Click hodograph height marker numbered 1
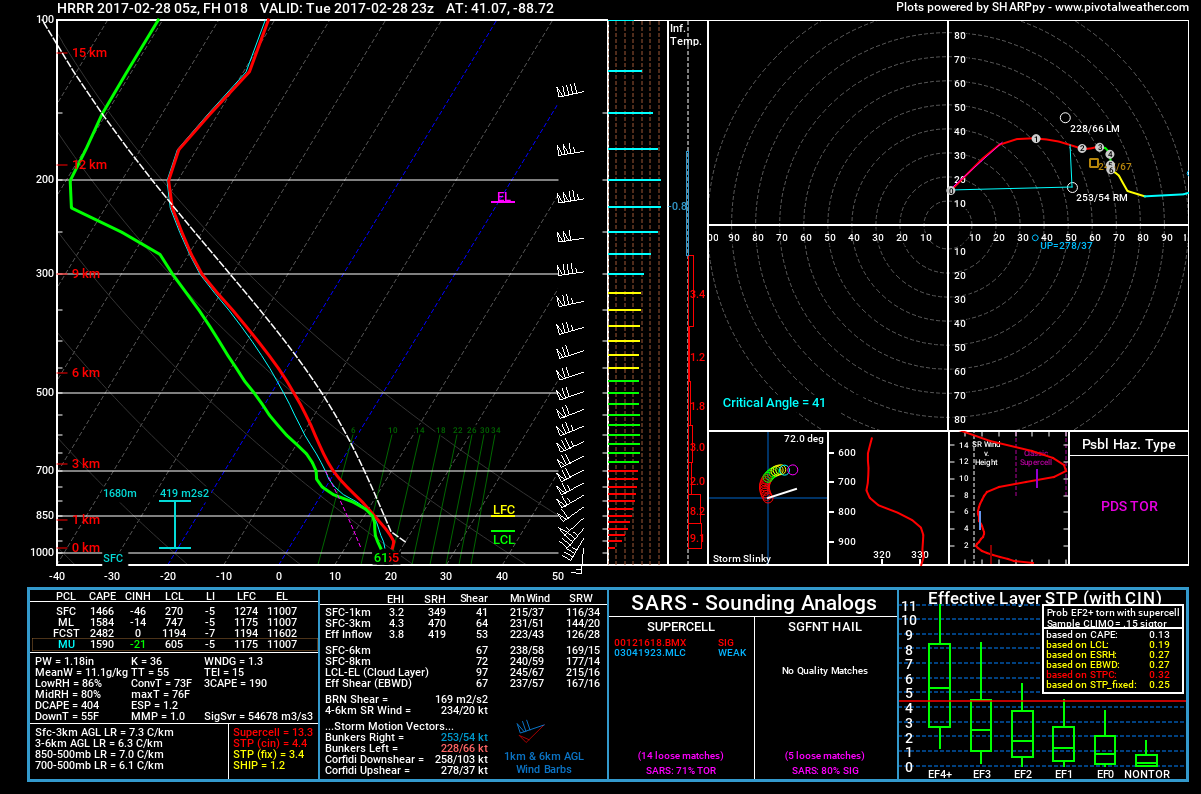Image resolution: width=1201 pixels, height=794 pixels. pyautogui.click(x=1036, y=139)
